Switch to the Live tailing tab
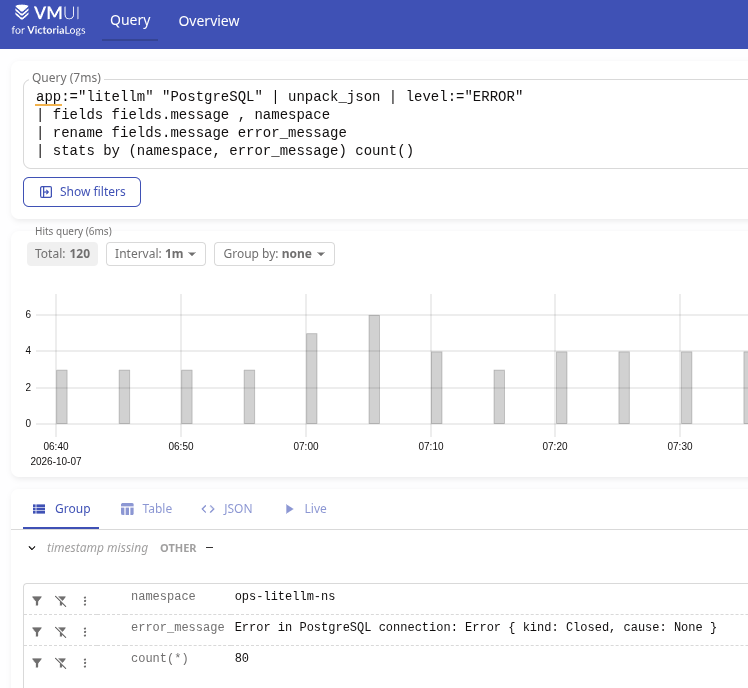The height and width of the screenshot is (688, 748). point(305,509)
